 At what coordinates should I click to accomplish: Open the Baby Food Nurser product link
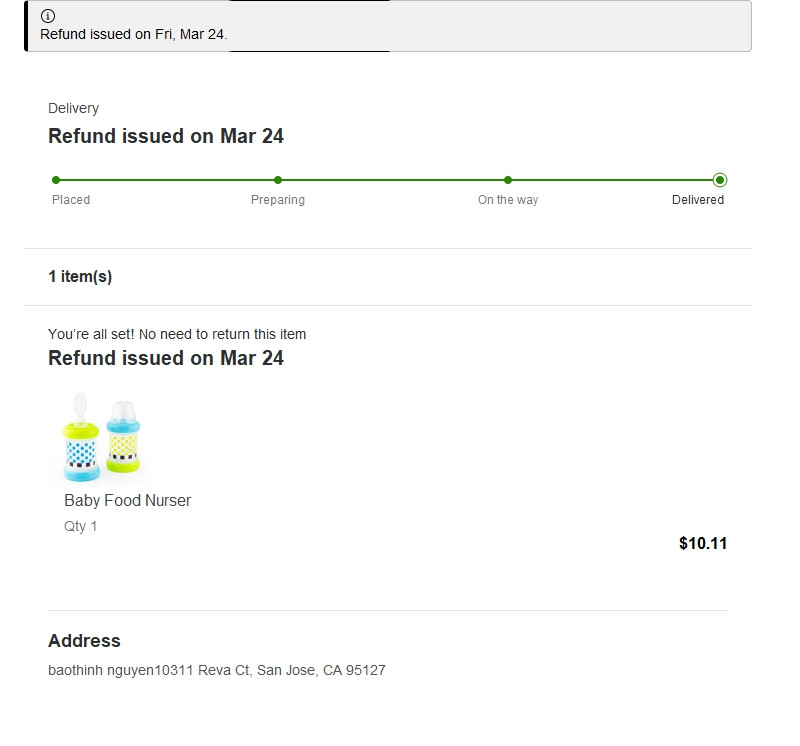[x=128, y=501]
